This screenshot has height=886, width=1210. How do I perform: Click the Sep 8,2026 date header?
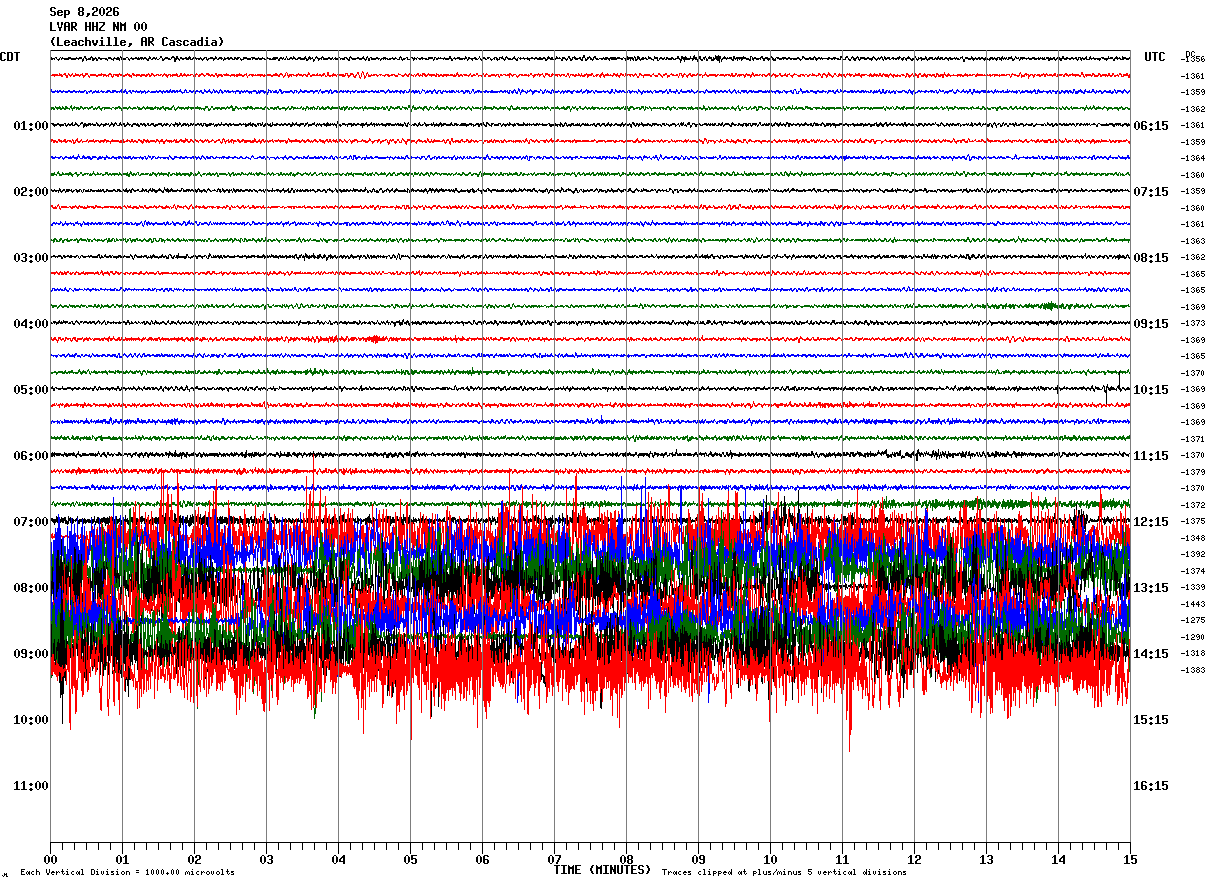[x=84, y=12]
